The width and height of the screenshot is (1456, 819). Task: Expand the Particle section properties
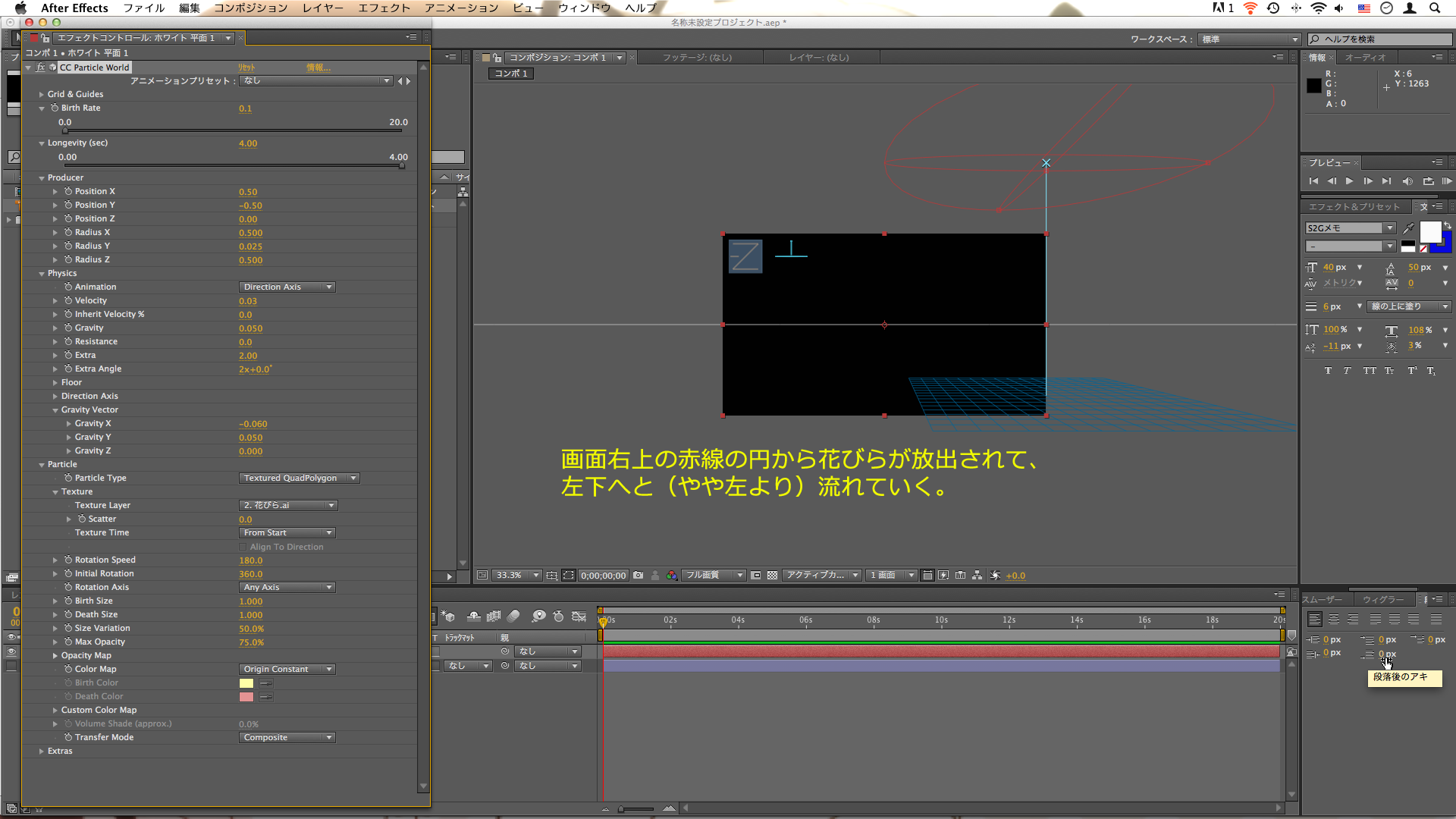tap(42, 464)
